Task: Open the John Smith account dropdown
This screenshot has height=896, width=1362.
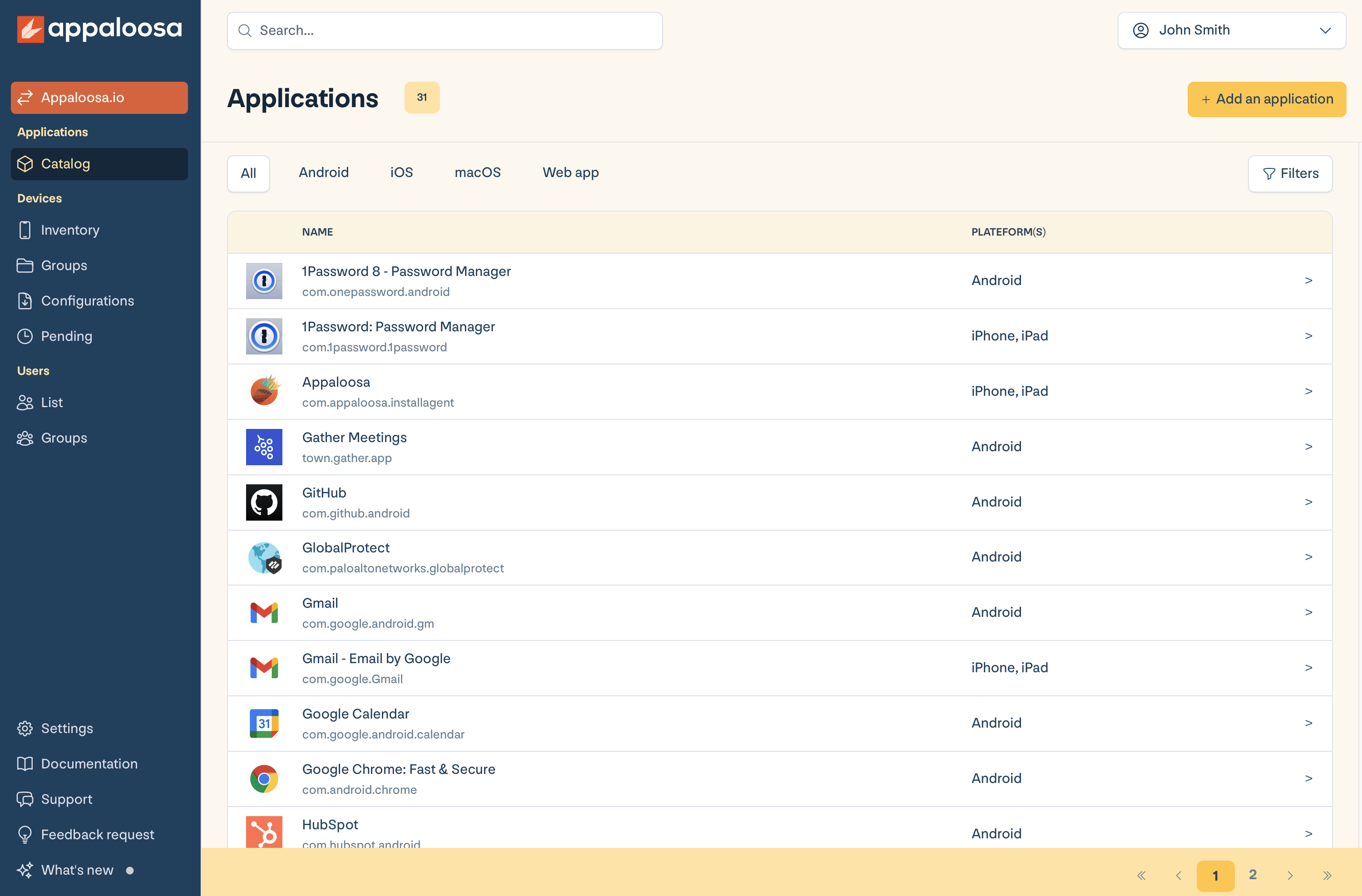Action: point(1232,30)
